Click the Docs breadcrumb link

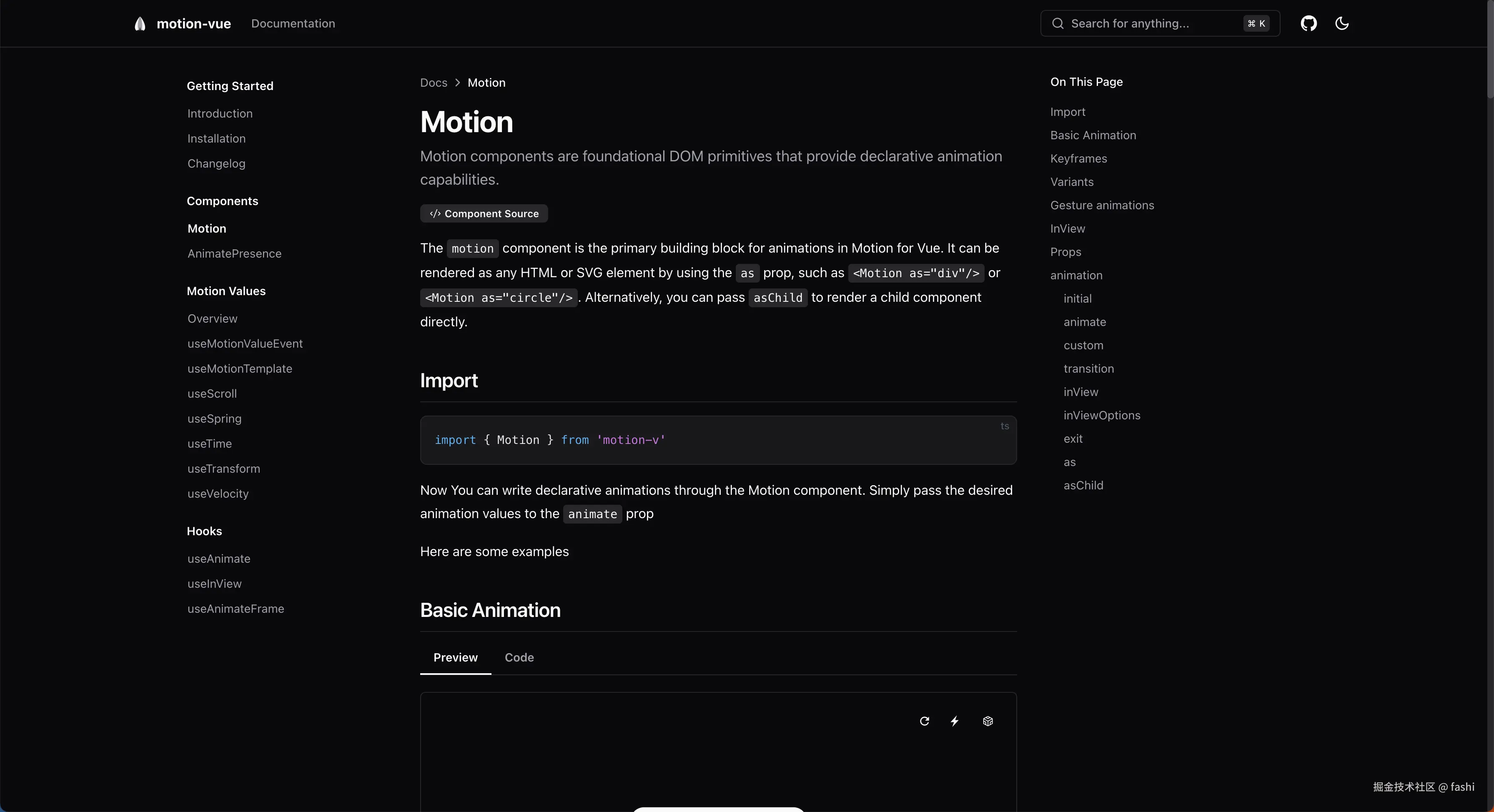pos(433,83)
